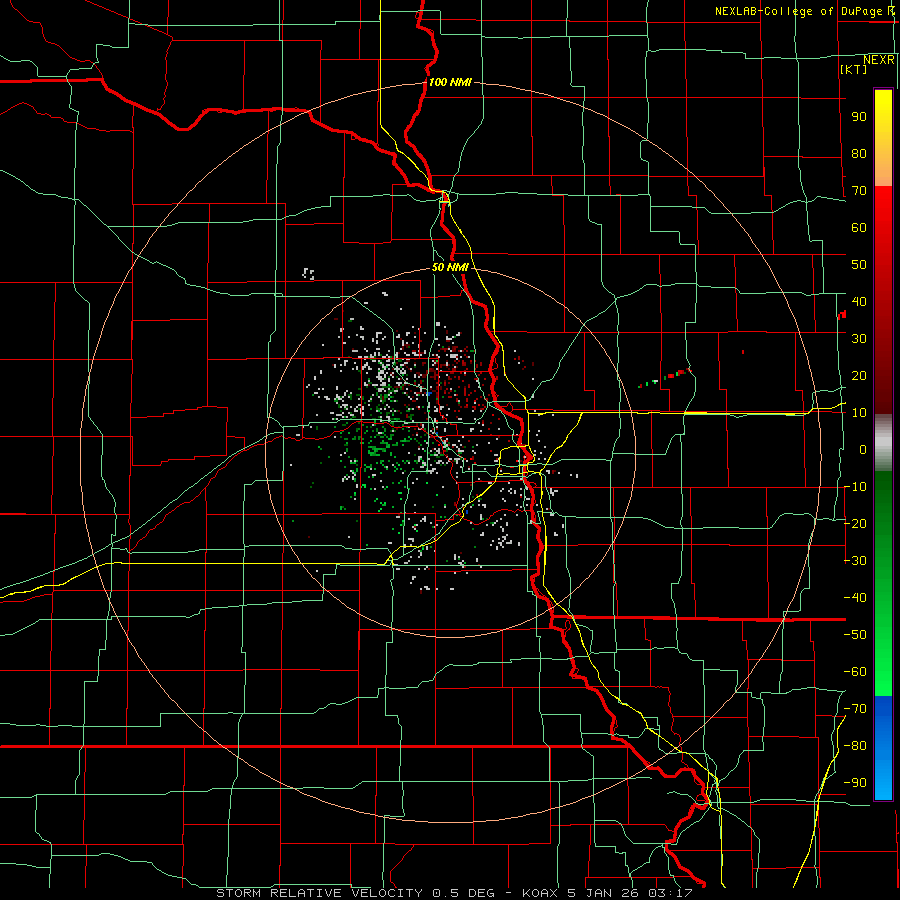Click the -70 scale label
900x900 pixels.
[x=855, y=709]
